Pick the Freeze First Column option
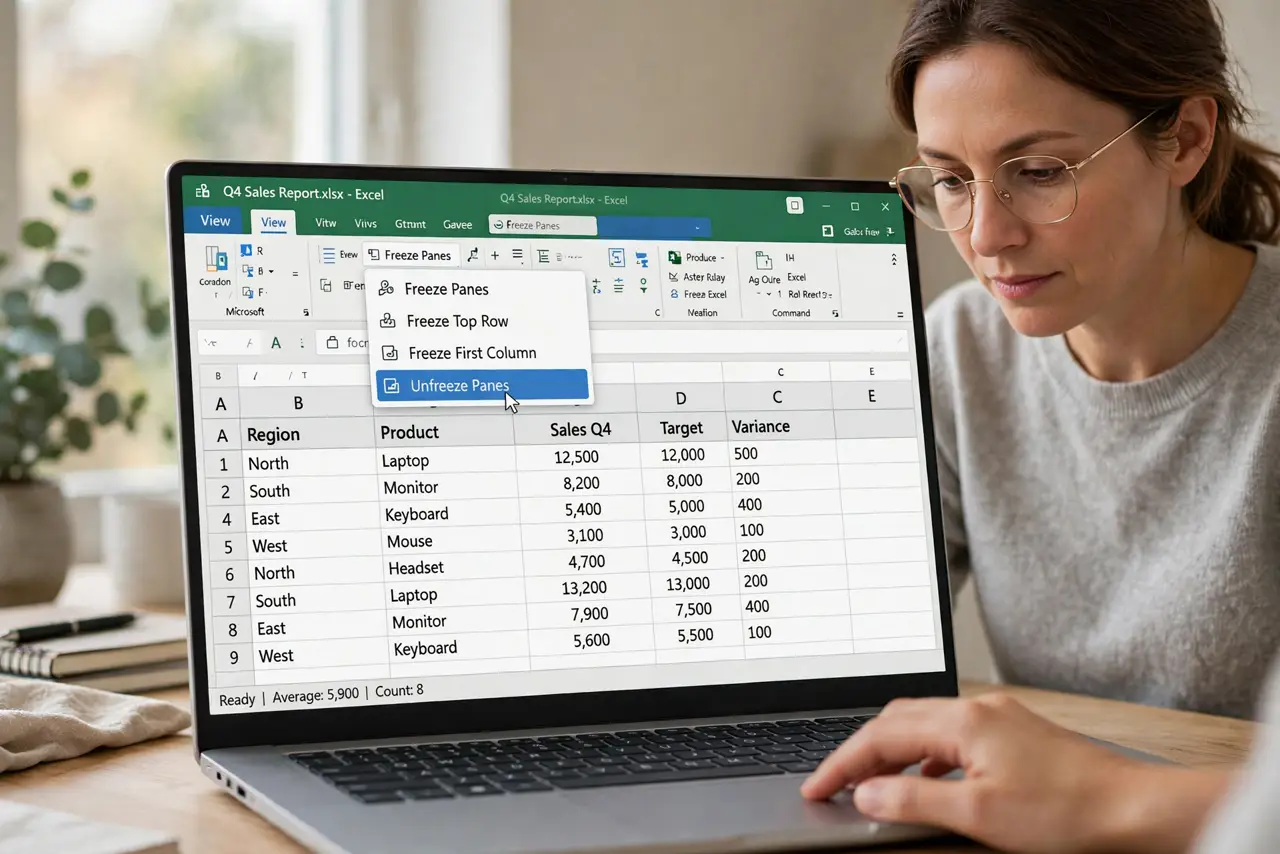This screenshot has height=854, width=1280. [x=472, y=353]
